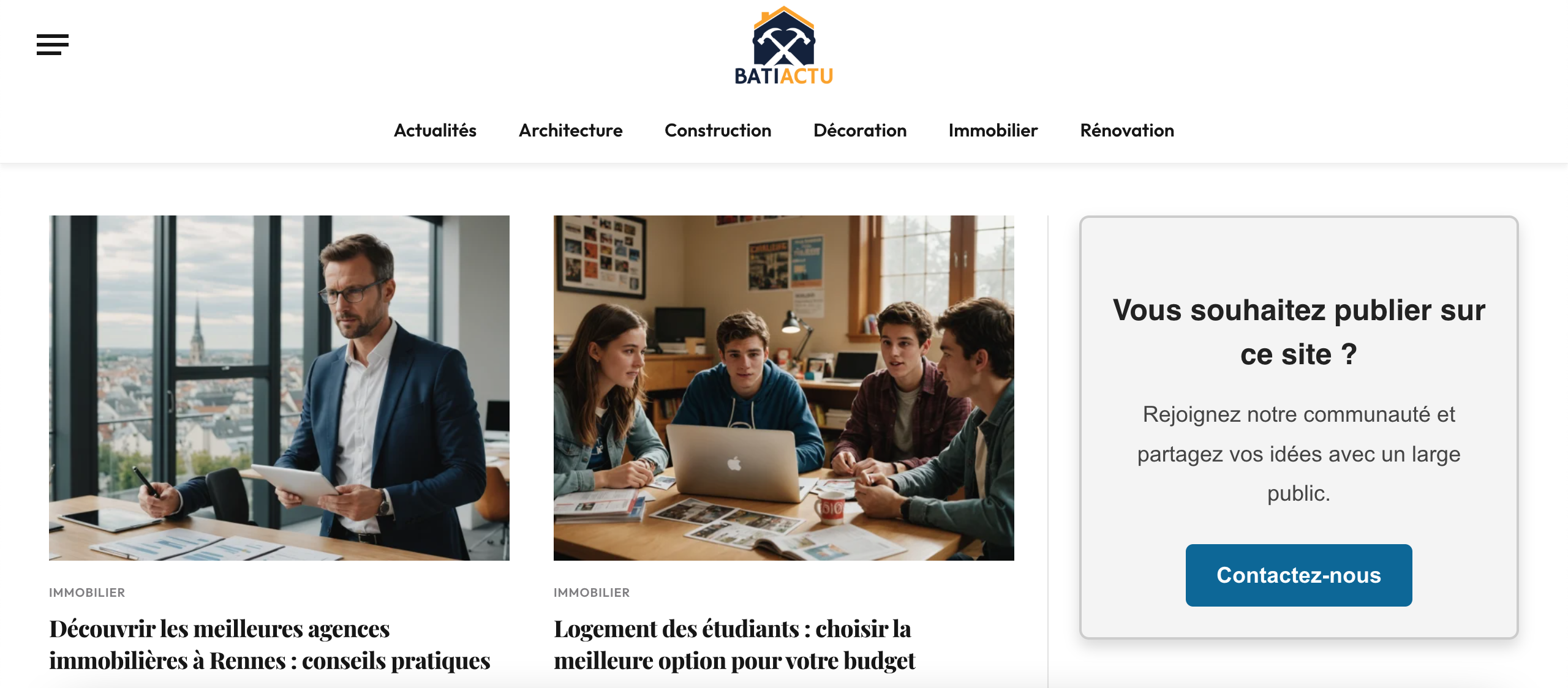Click IMMOBILIER tag above student housing article
1568x688 pixels.
tap(592, 593)
